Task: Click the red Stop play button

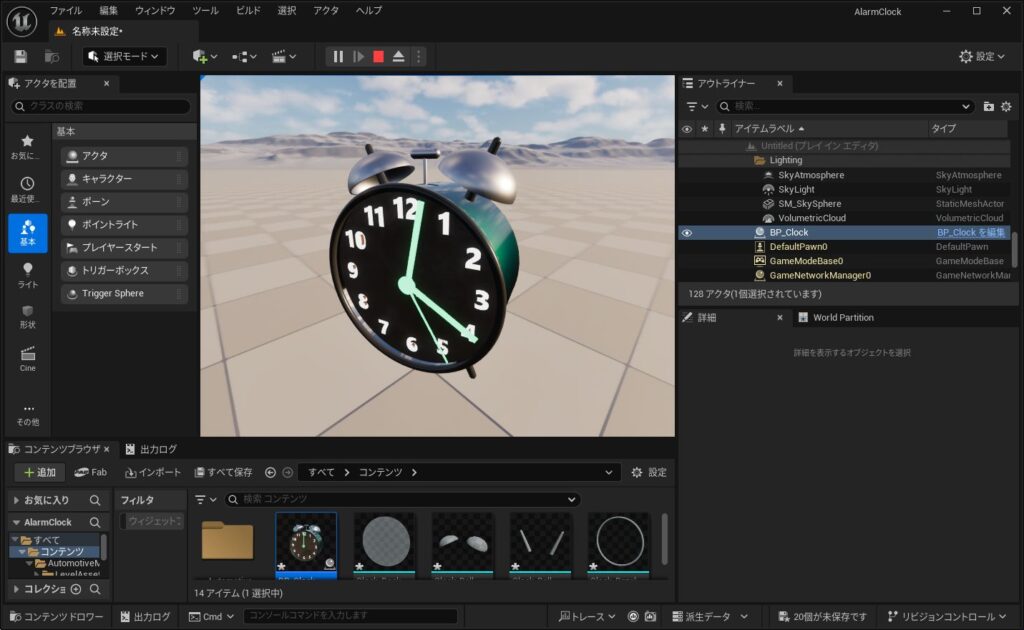Action: (x=378, y=57)
